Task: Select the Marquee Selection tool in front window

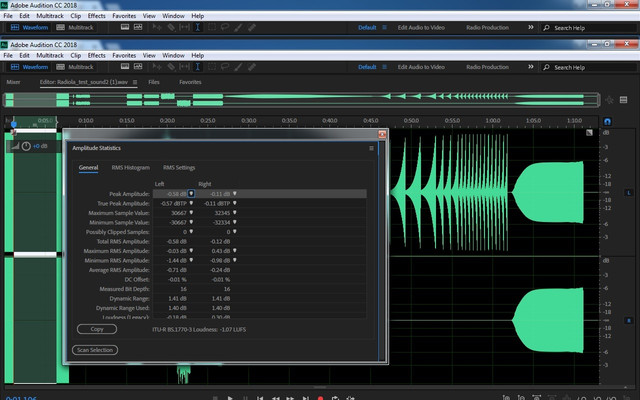Action: tap(212, 67)
